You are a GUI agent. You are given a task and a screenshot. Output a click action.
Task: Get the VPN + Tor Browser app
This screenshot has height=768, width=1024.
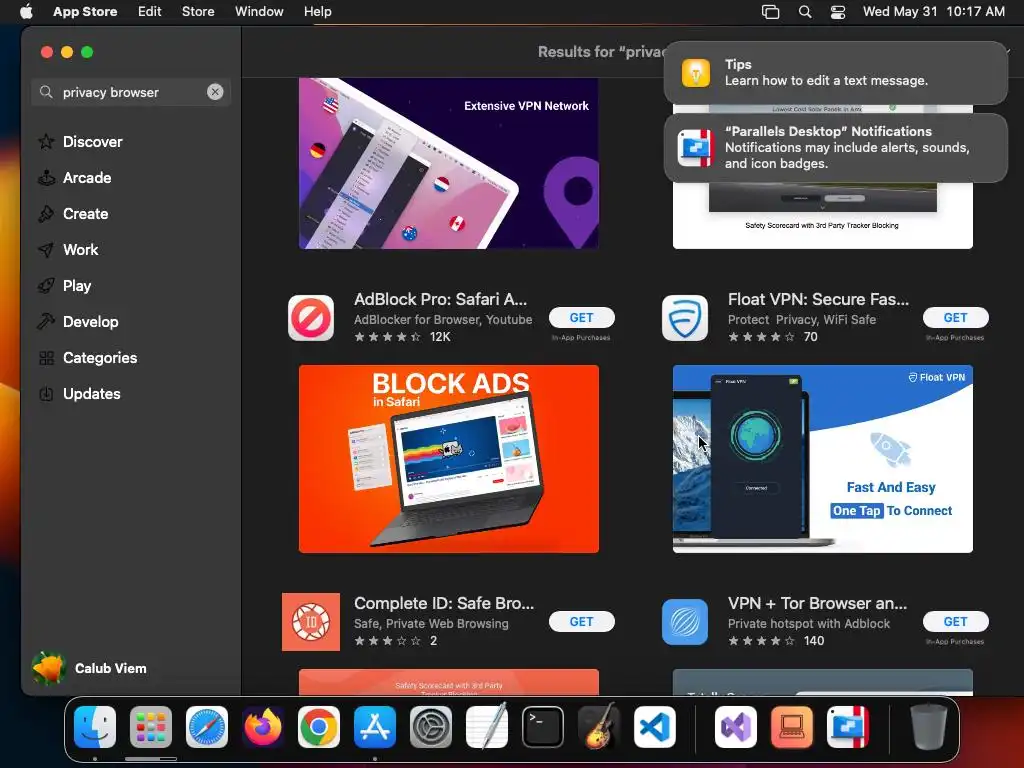[955, 622]
